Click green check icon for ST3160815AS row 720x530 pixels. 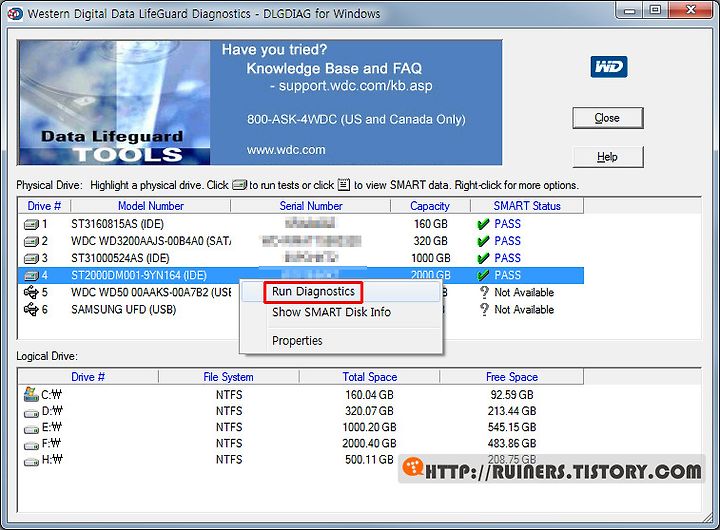pyautogui.click(x=483, y=224)
